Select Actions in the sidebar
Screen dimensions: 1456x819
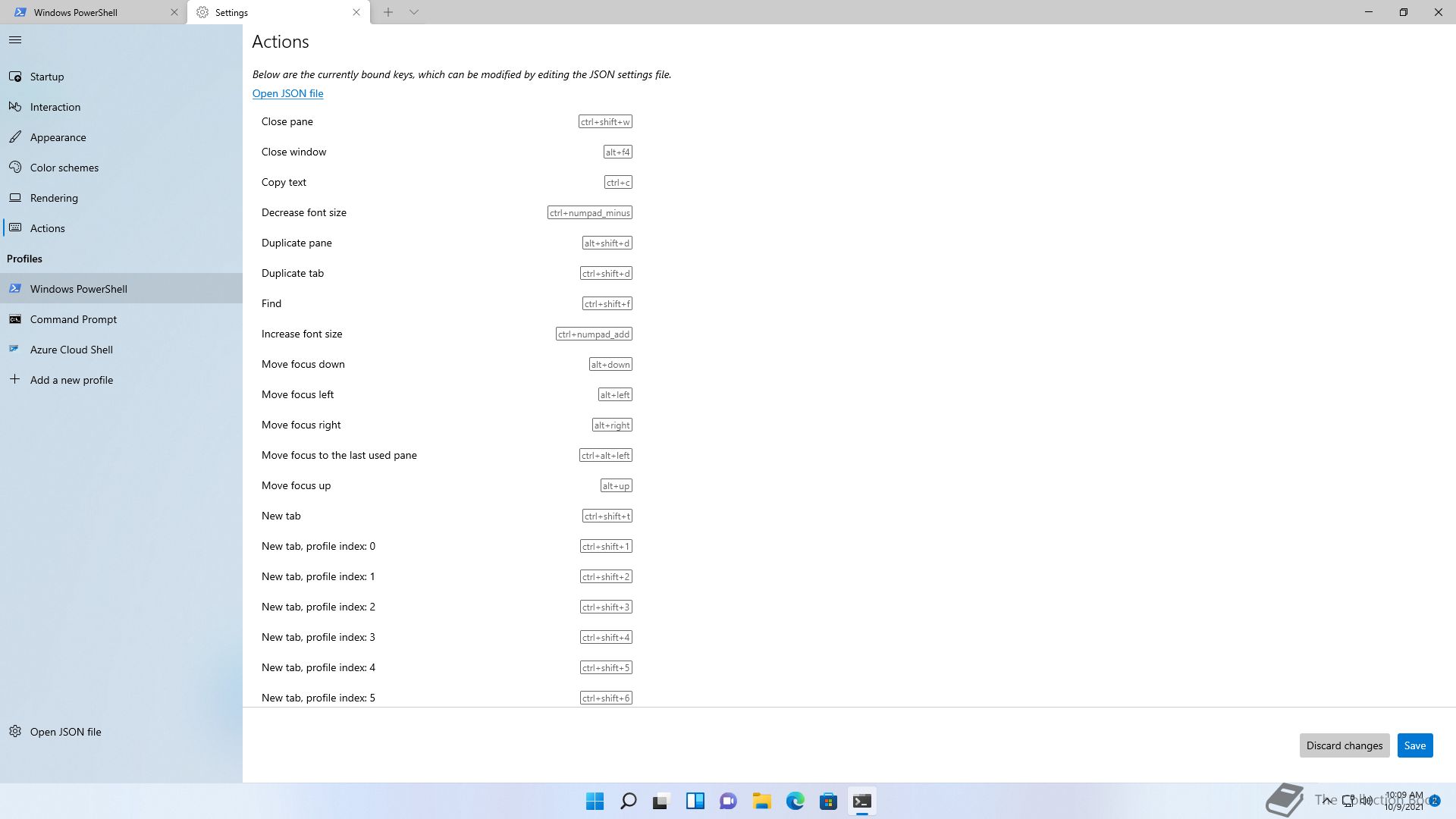pyautogui.click(x=121, y=228)
